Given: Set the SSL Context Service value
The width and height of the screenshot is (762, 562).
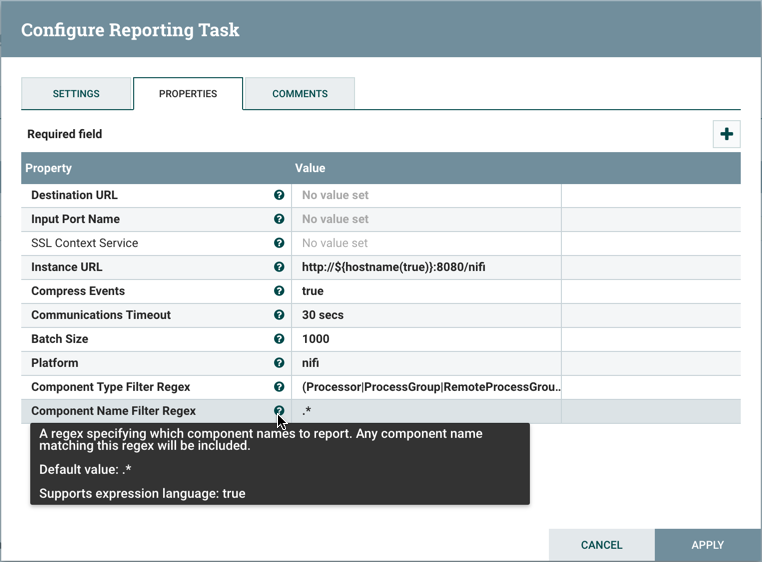Looking at the screenshot, I should click(425, 244).
